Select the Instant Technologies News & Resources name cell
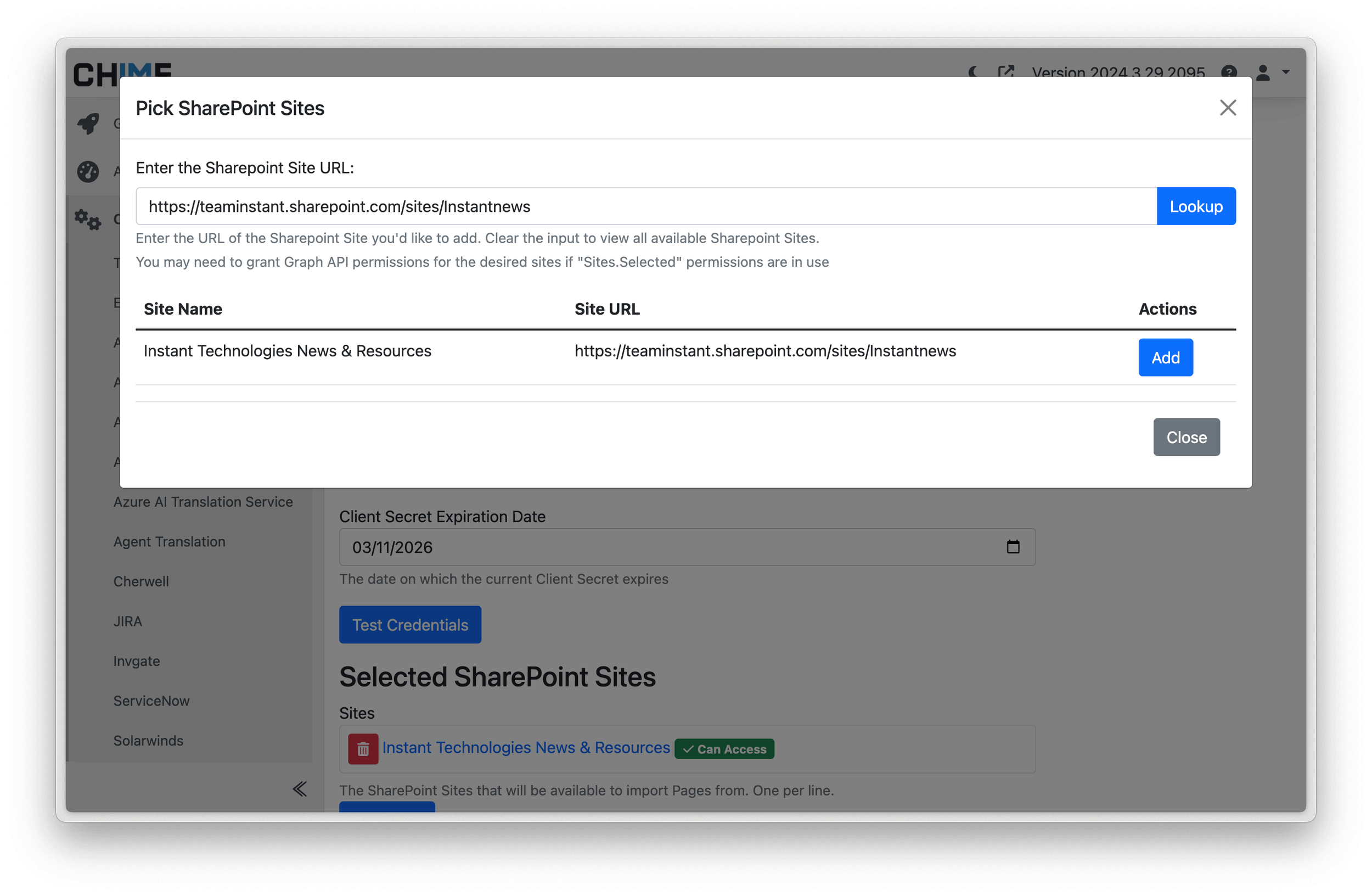1372x896 pixels. (x=287, y=351)
